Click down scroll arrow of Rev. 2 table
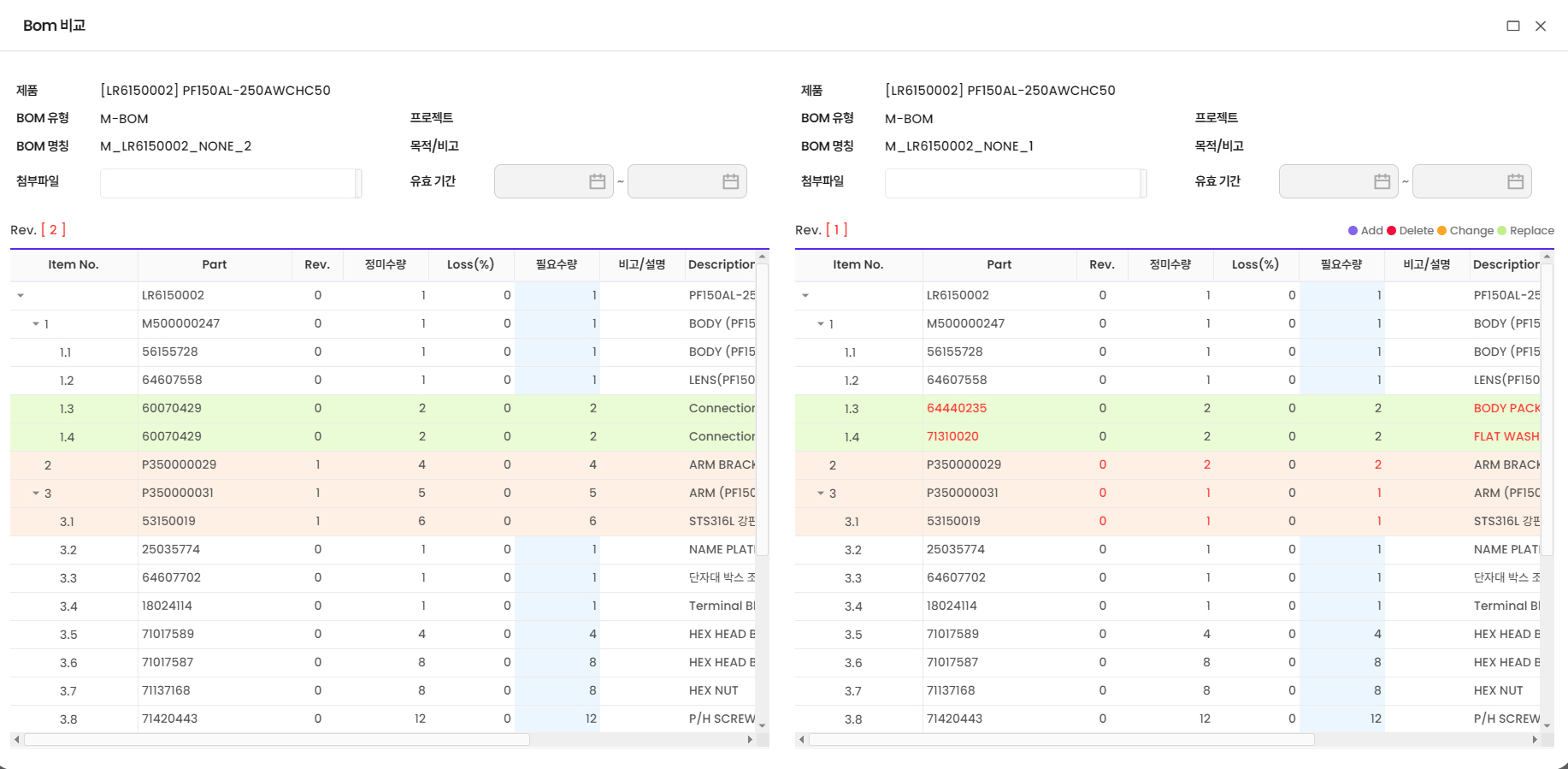This screenshot has height=769, width=1568. pyautogui.click(x=762, y=725)
